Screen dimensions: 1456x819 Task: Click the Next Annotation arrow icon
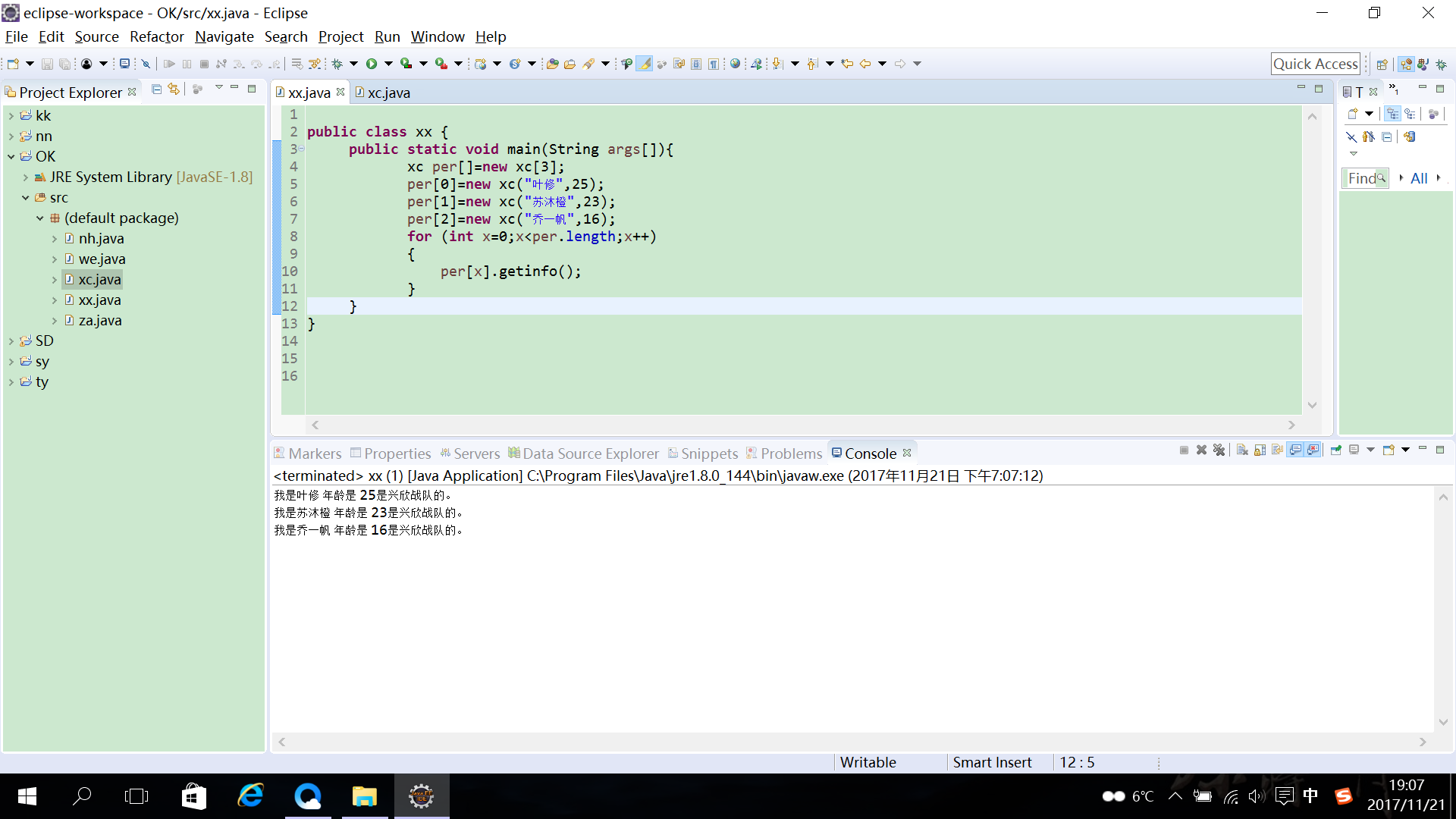(777, 64)
